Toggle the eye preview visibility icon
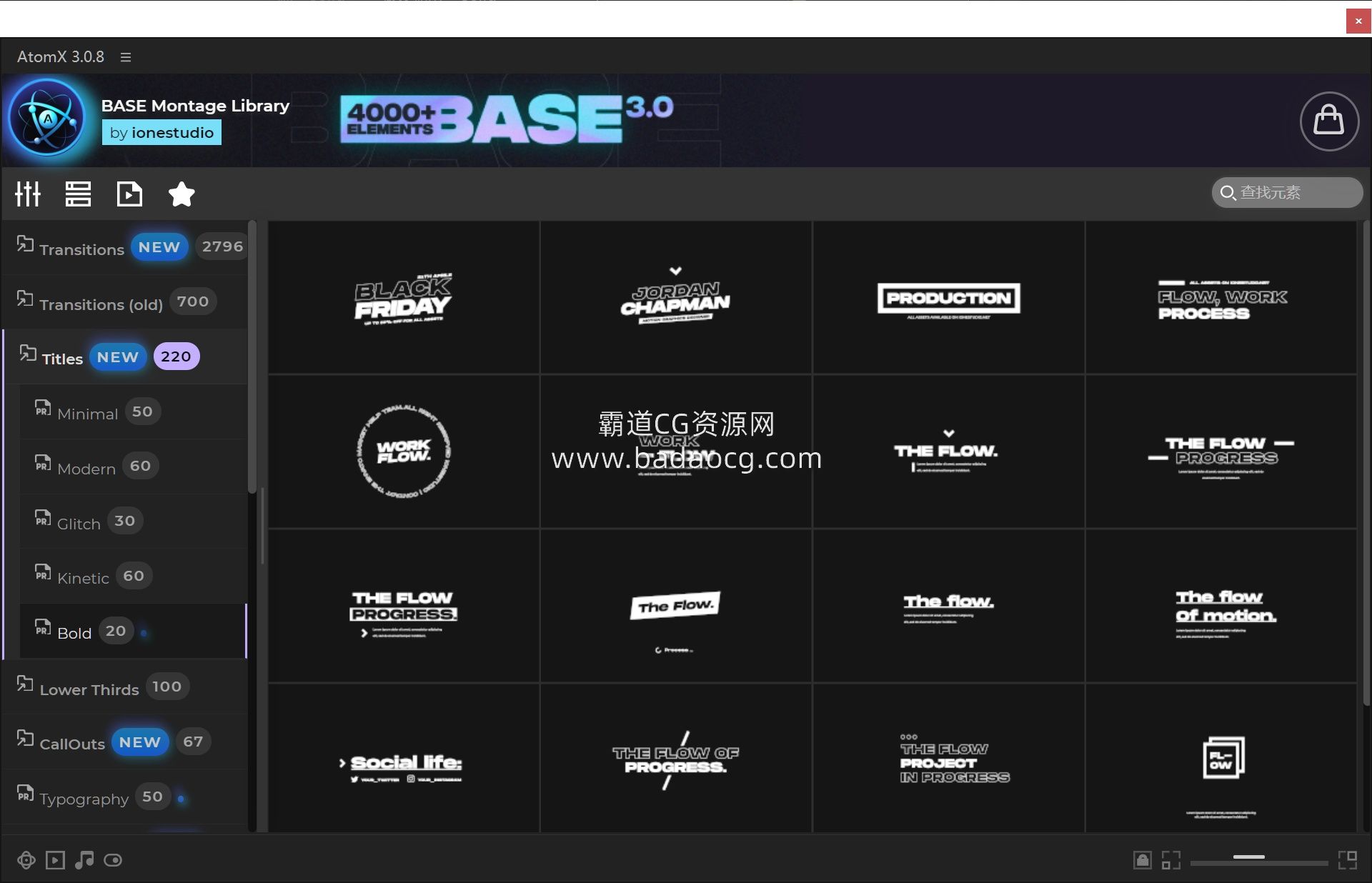Viewport: 1372px width, 883px height. coord(113,860)
